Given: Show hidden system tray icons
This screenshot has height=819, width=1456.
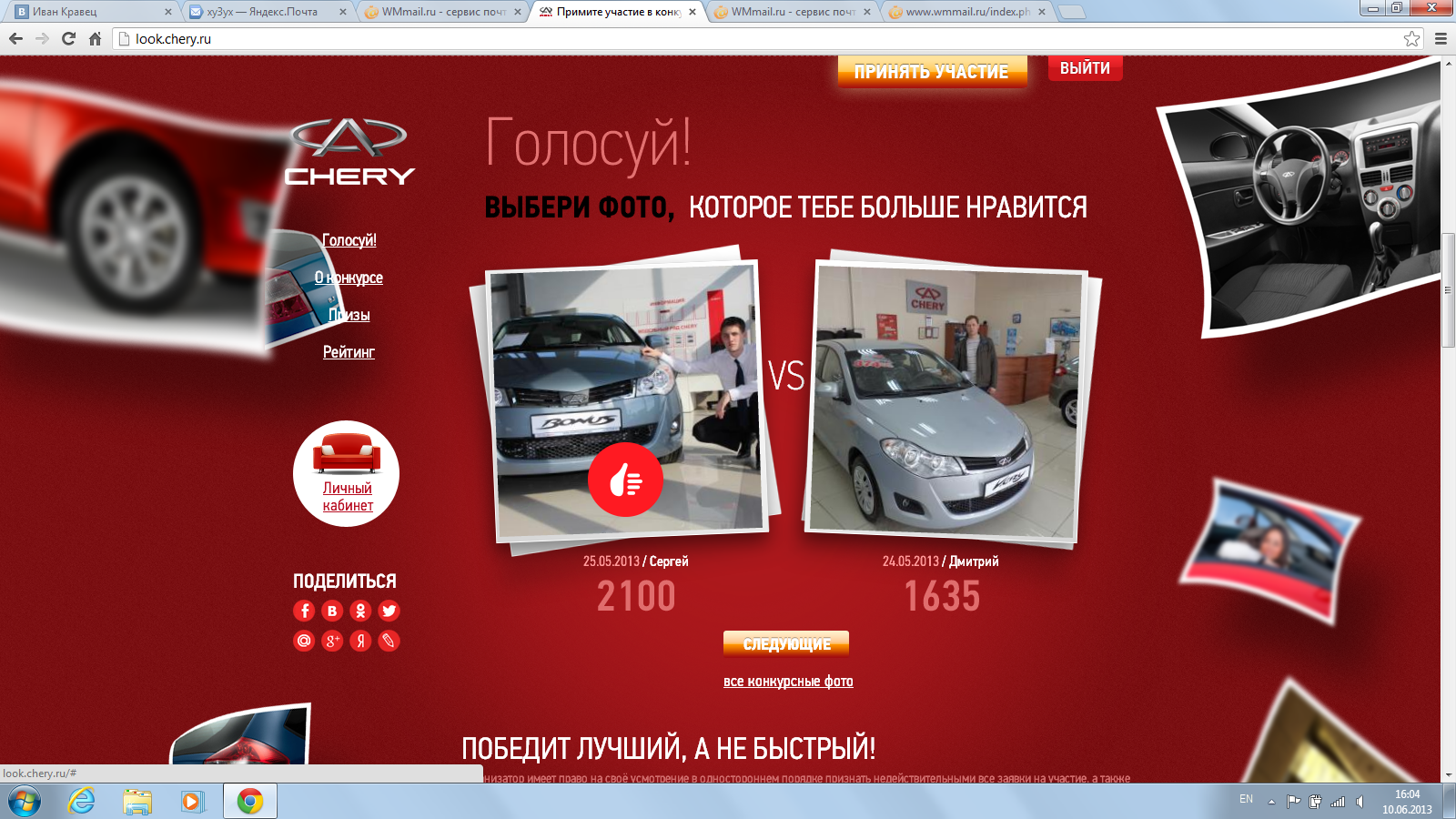Looking at the screenshot, I should 1271,802.
